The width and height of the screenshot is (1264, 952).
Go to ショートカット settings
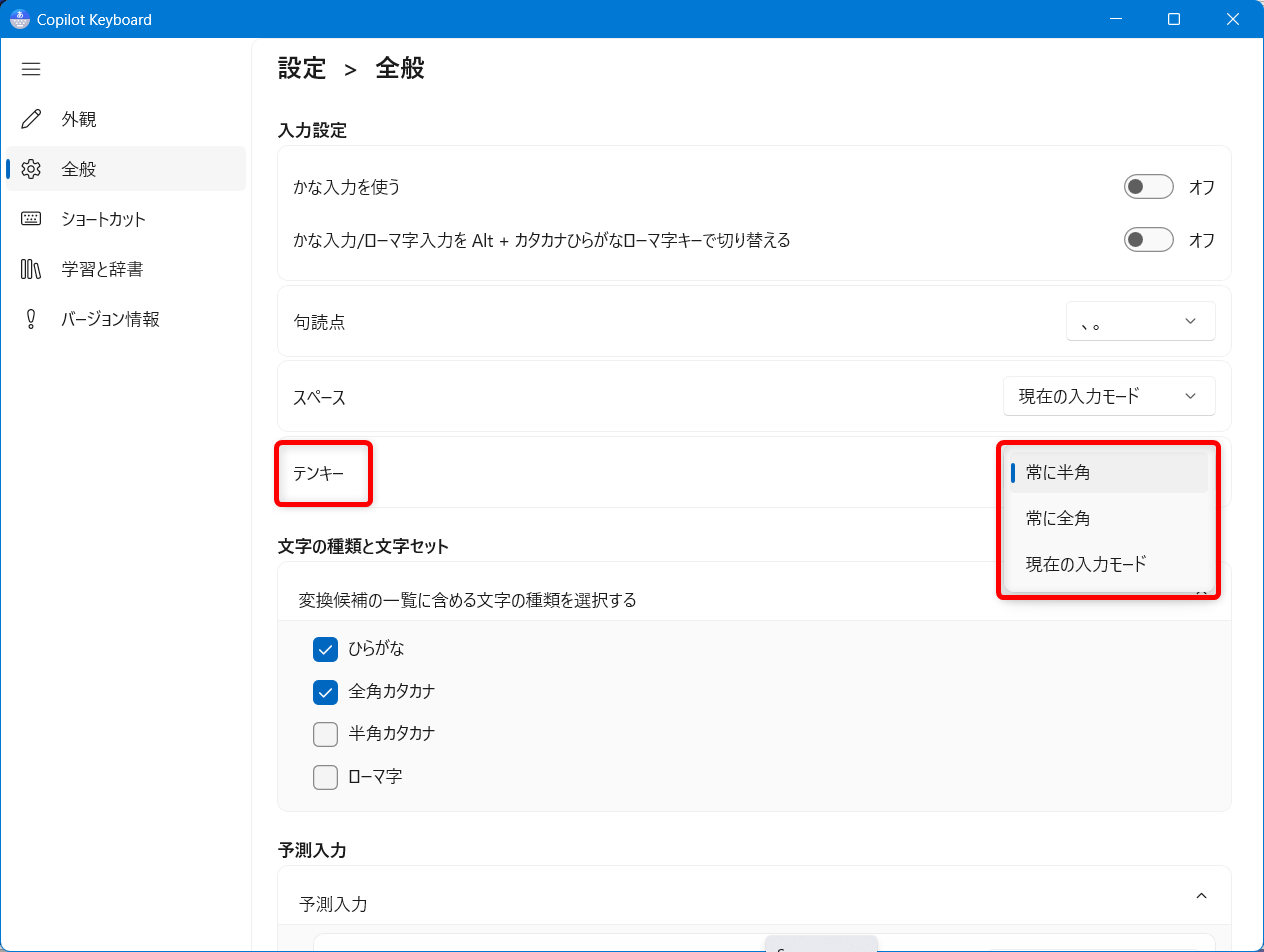click(126, 219)
